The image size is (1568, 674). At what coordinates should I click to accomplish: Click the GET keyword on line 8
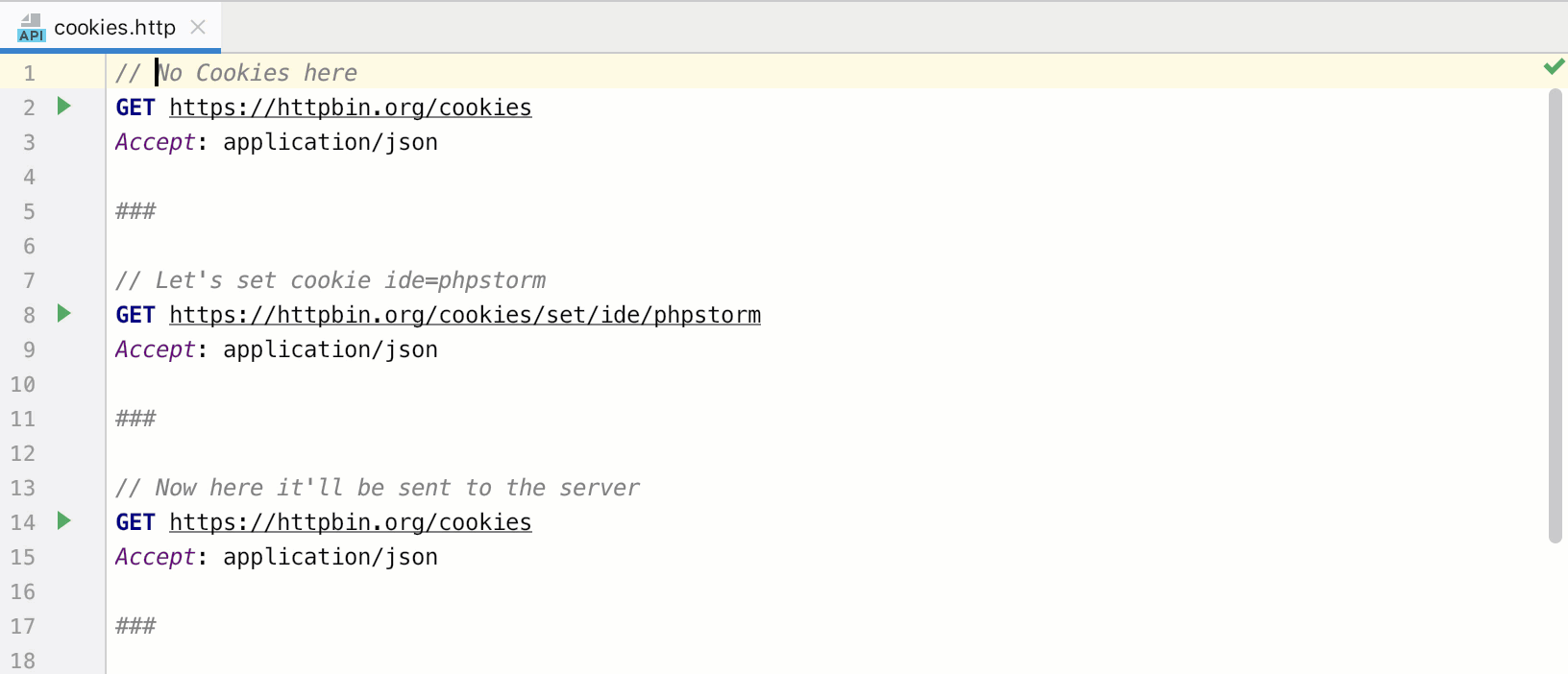(134, 314)
